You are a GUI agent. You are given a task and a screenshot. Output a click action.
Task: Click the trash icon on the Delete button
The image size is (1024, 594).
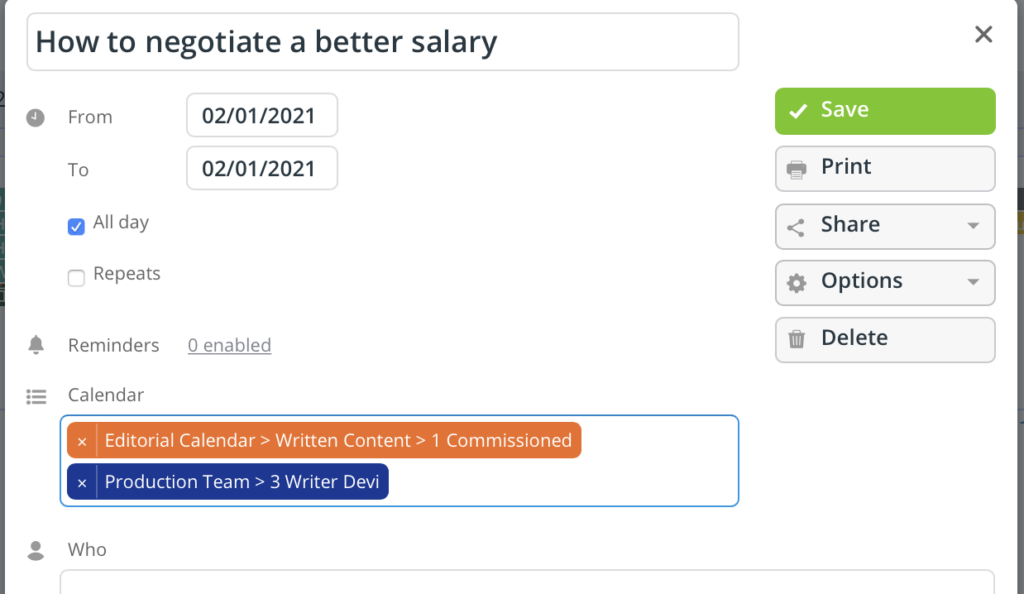point(797,338)
